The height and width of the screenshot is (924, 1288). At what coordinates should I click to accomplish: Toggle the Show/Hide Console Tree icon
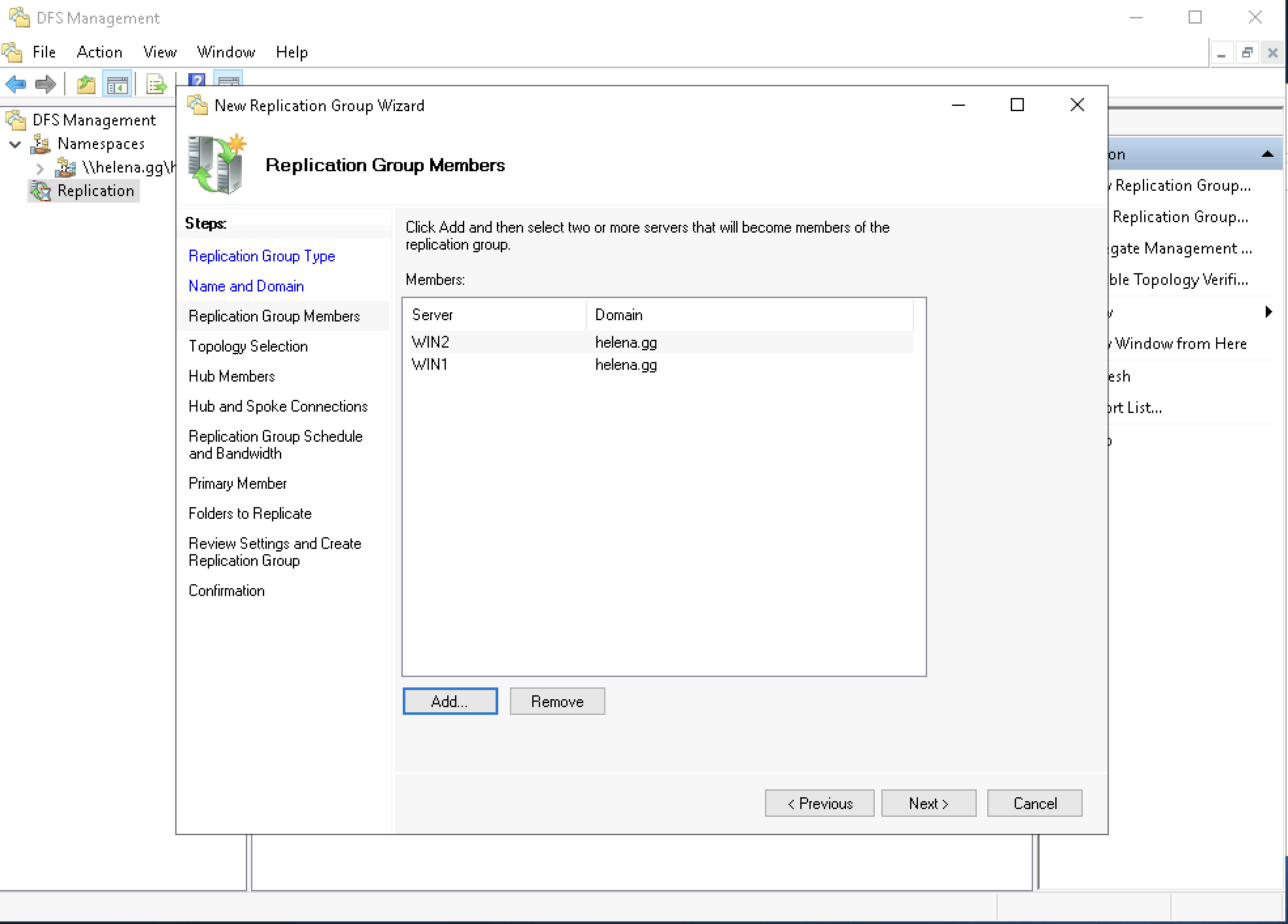(118, 84)
